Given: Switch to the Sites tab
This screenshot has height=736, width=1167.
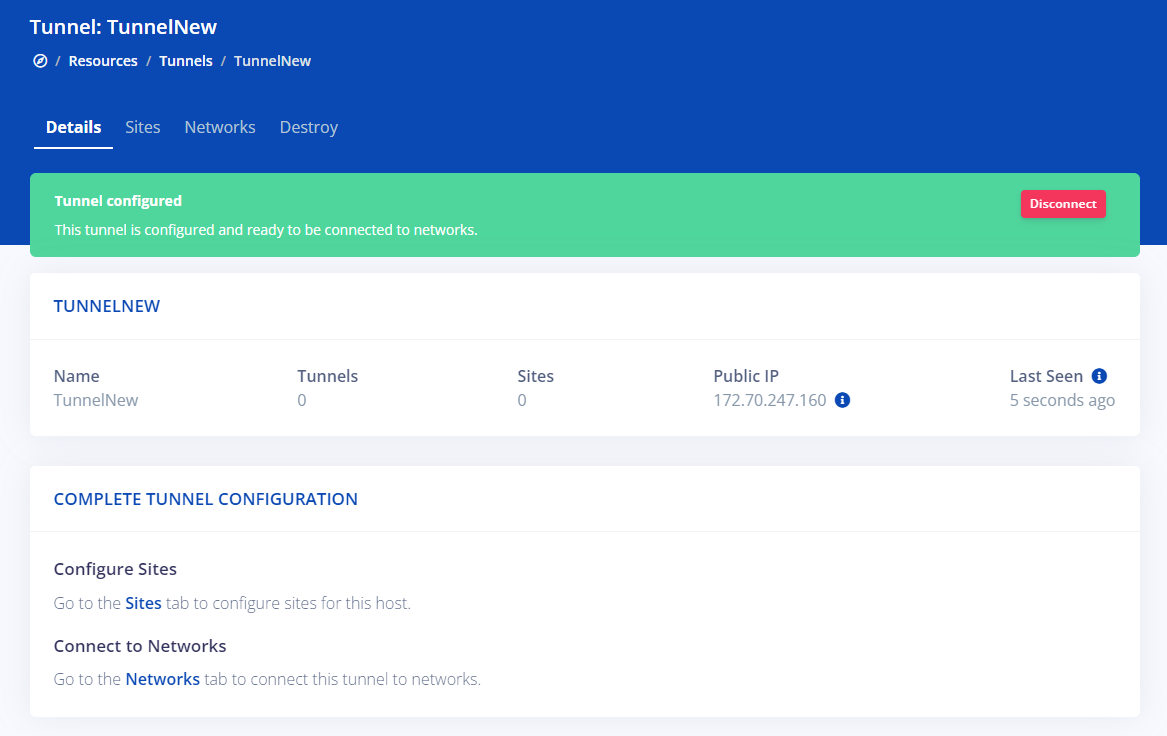Looking at the screenshot, I should [143, 127].
